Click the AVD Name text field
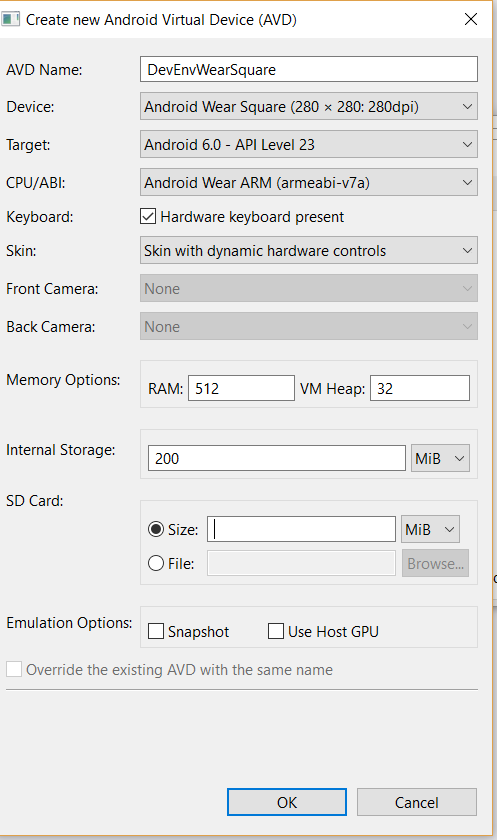This screenshot has width=497, height=840. coord(309,69)
